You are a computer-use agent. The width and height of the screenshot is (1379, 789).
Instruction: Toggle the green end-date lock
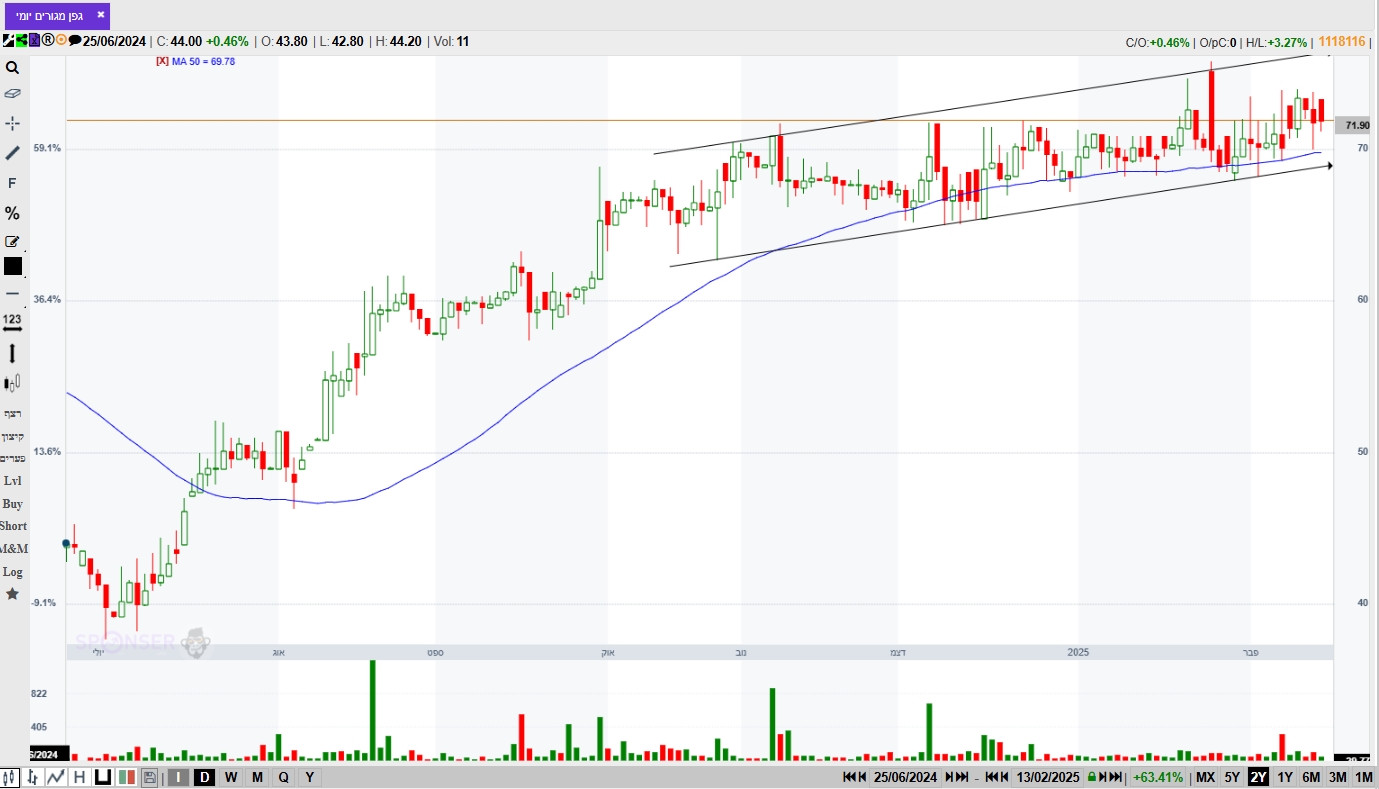tap(1091, 777)
